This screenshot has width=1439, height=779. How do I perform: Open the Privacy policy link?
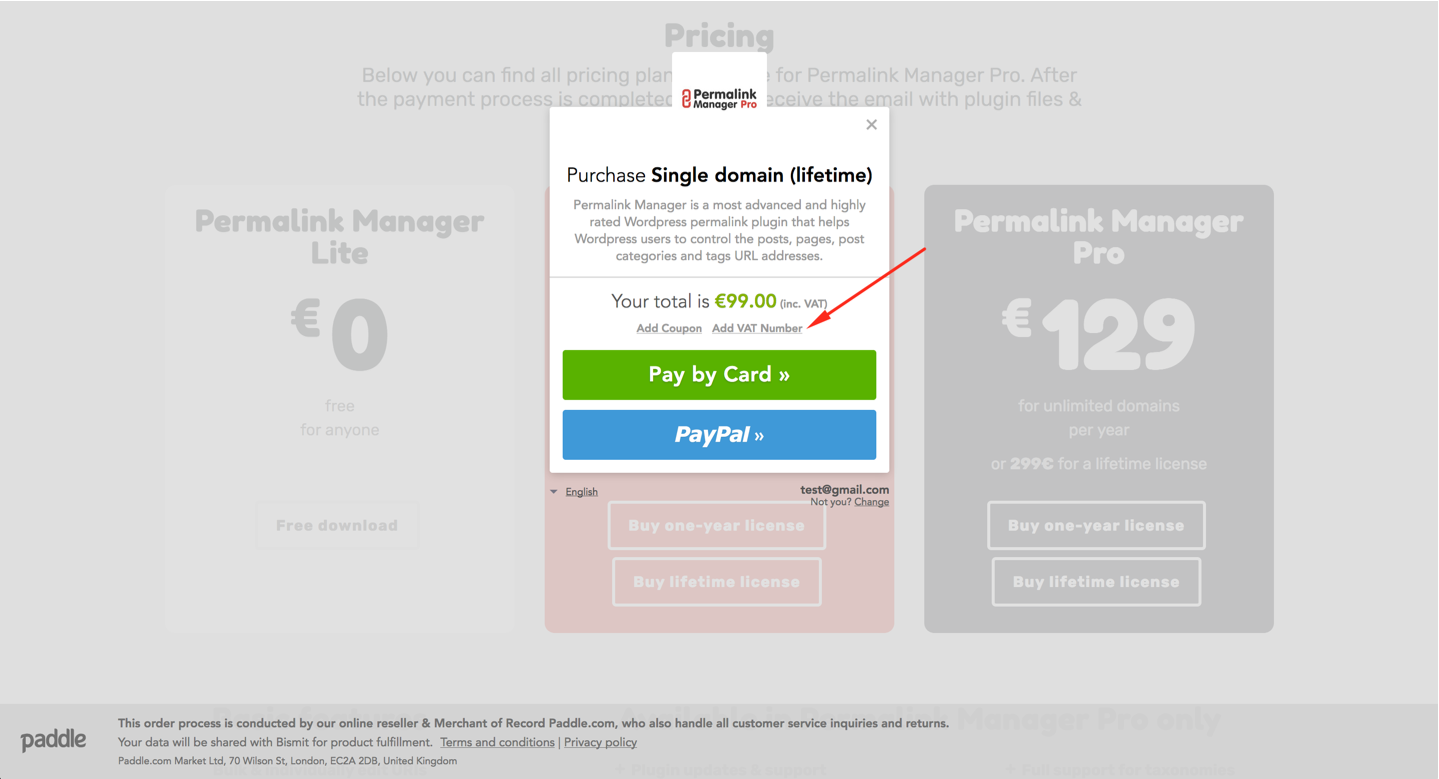(600, 742)
